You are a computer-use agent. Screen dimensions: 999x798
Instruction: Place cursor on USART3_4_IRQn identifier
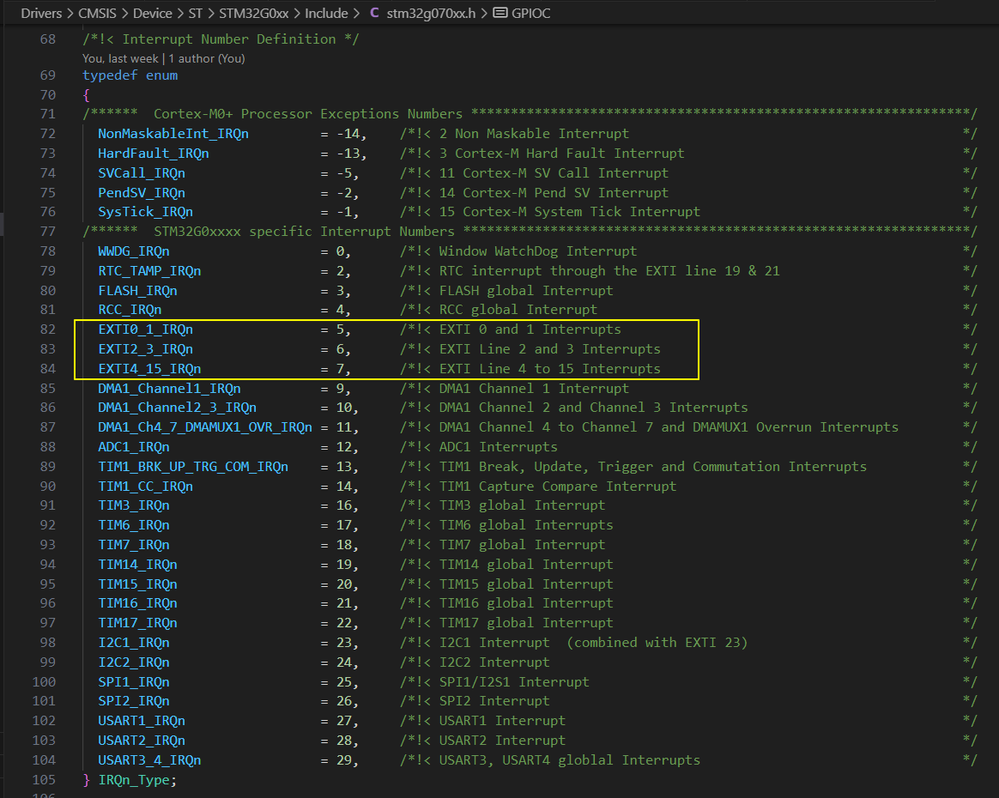(149, 760)
